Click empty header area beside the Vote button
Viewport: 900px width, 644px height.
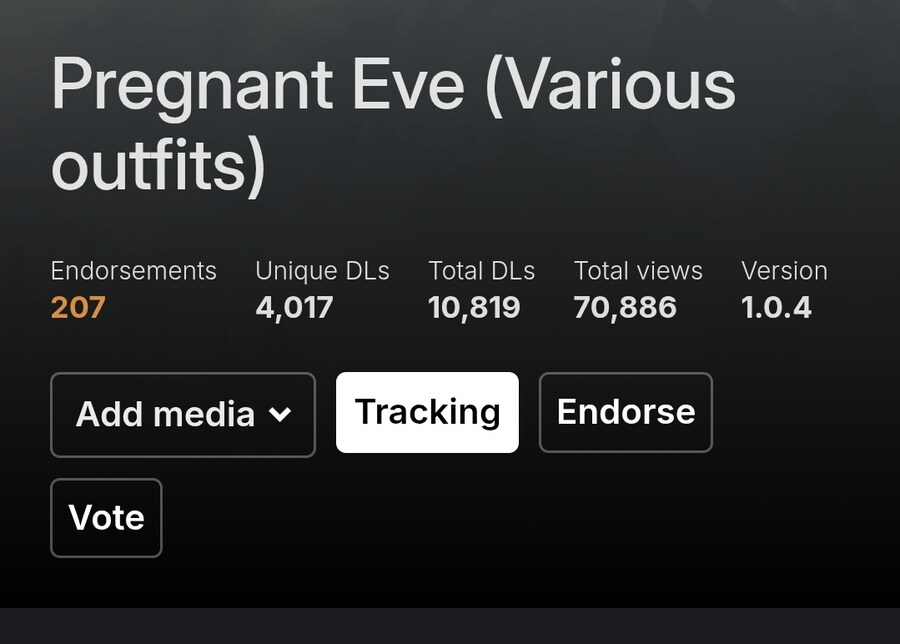pyautogui.click(x=517, y=518)
